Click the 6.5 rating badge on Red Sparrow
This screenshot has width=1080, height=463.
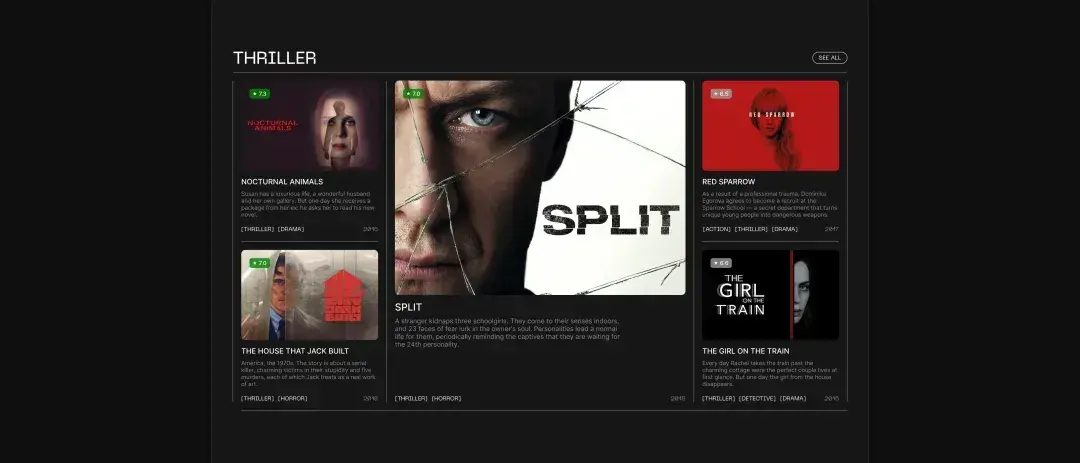(721, 94)
